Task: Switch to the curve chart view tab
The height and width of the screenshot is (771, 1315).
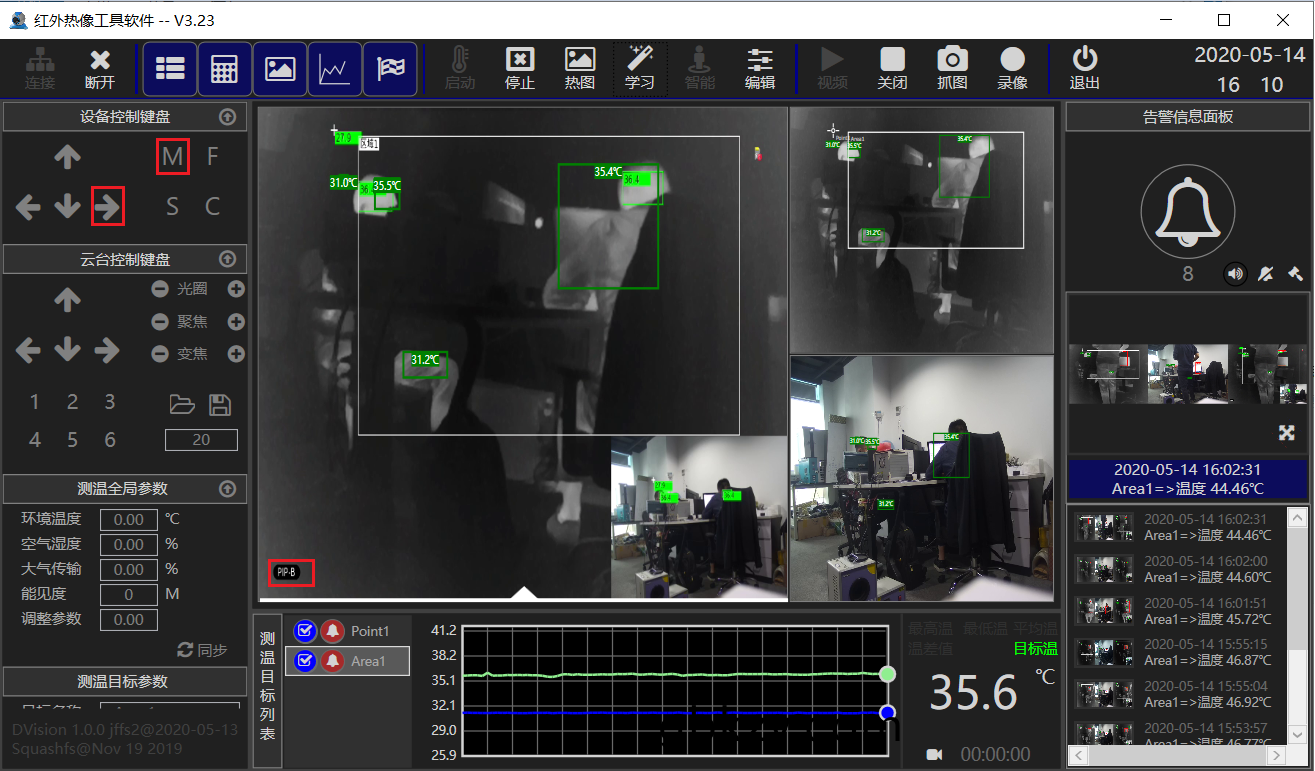Action: (334, 69)
